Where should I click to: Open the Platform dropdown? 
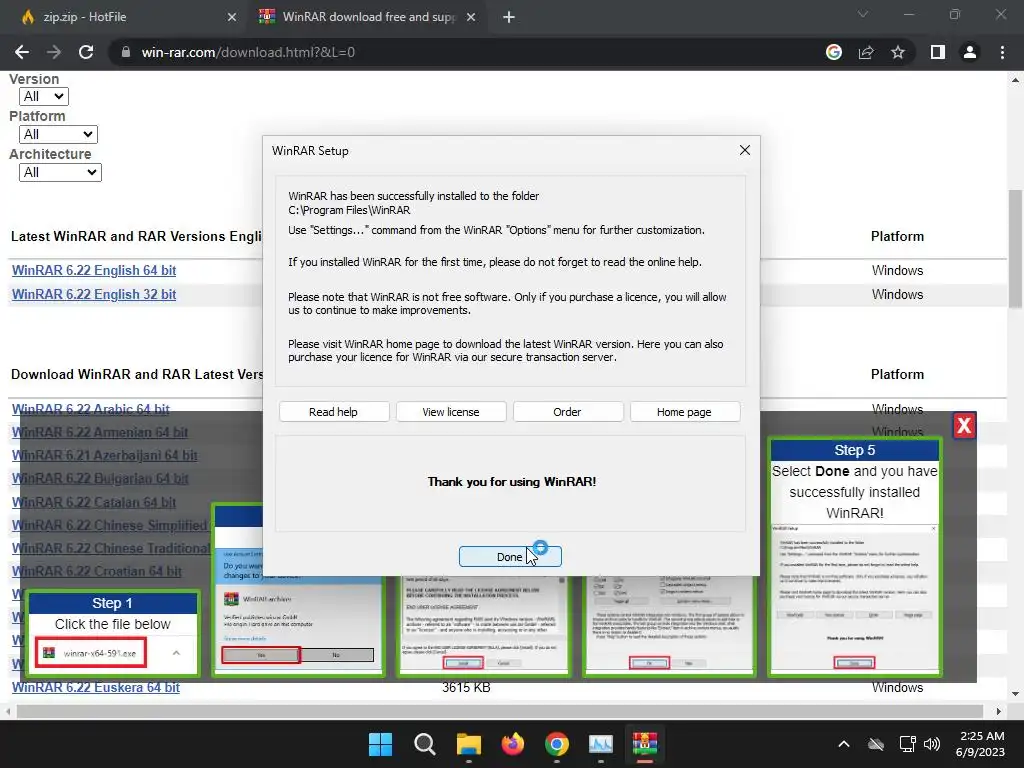click(58, 135)
